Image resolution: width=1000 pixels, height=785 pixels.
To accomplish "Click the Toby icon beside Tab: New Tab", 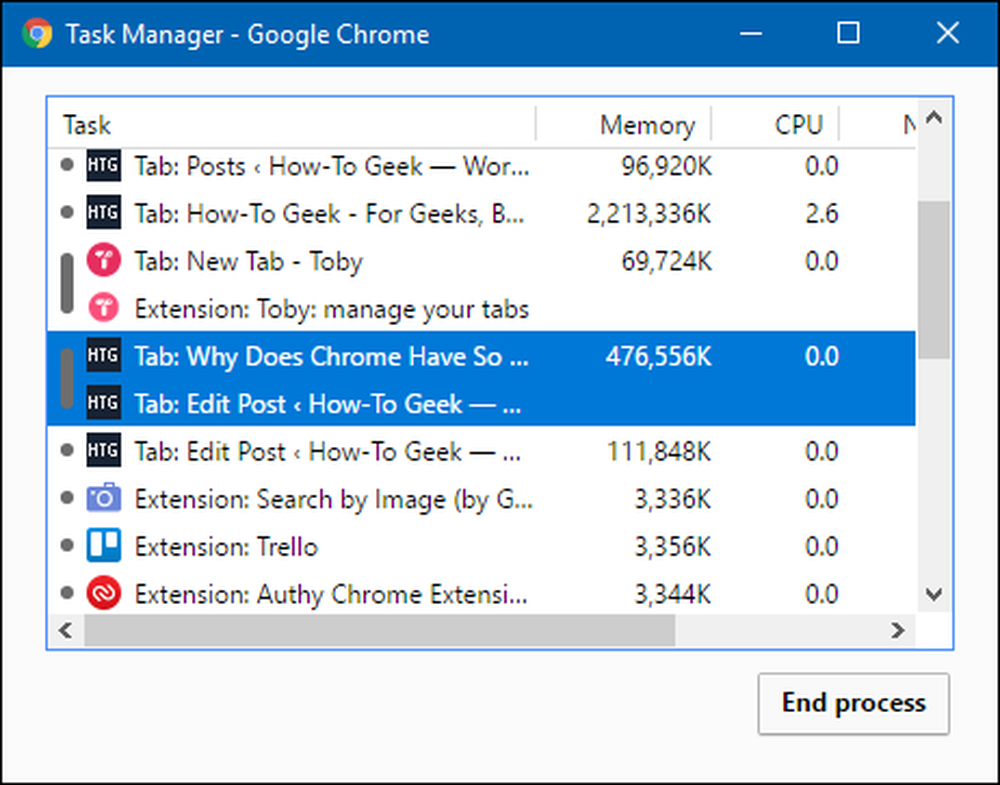I will [103, 260].
